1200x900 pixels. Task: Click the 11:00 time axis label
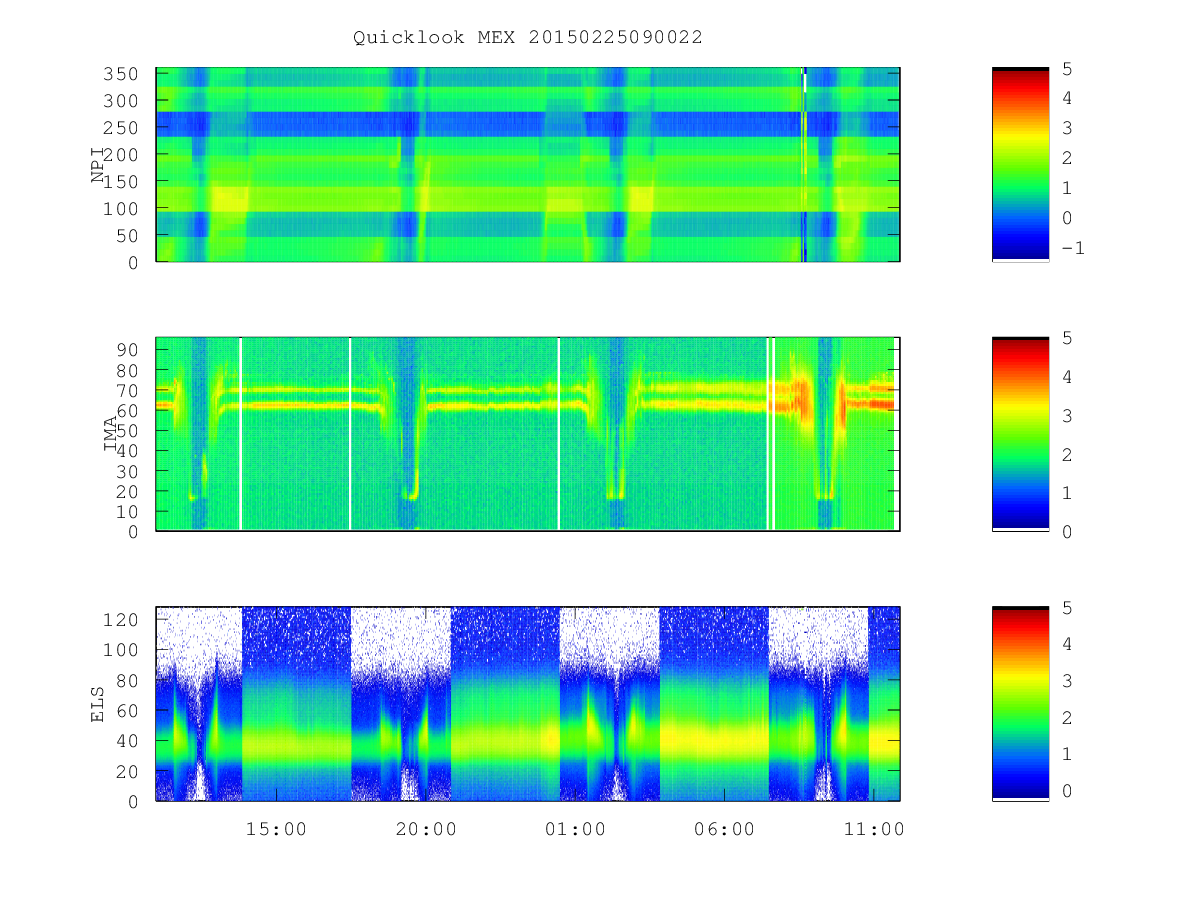[875, 829]
